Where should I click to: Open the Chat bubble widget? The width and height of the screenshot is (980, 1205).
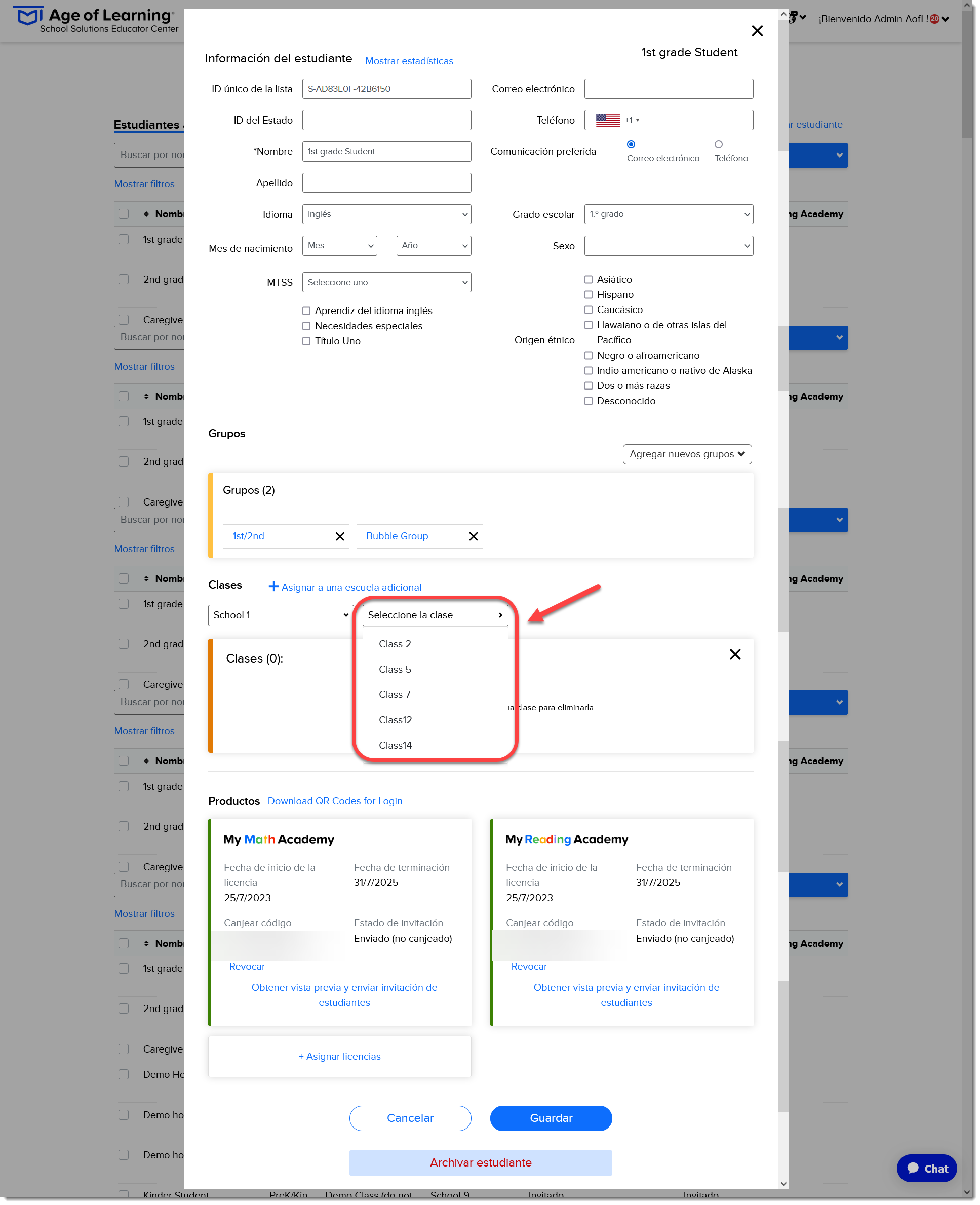click(926, 1169)
